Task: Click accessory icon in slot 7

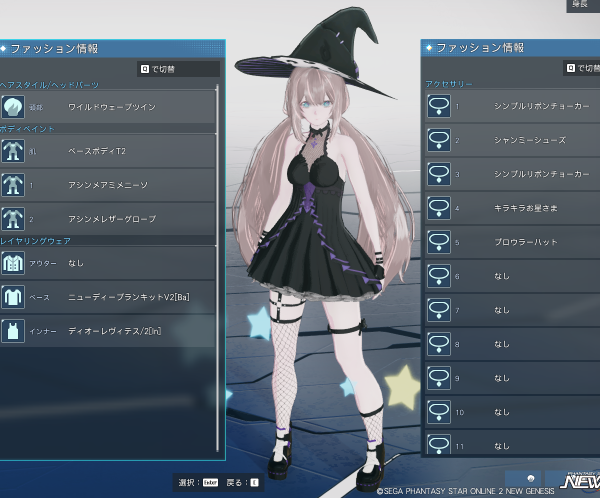Action: coord(439,310)
